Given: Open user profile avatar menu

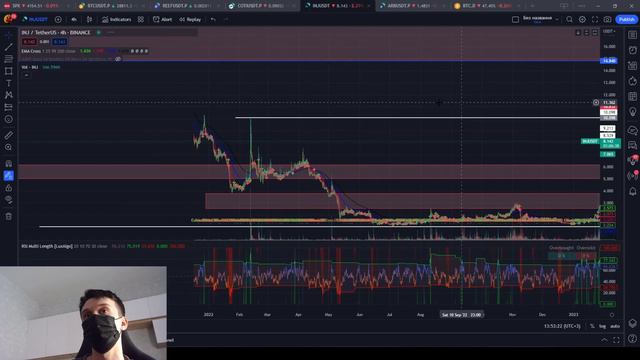Looking at the screenshot, I should pos(9,19).
